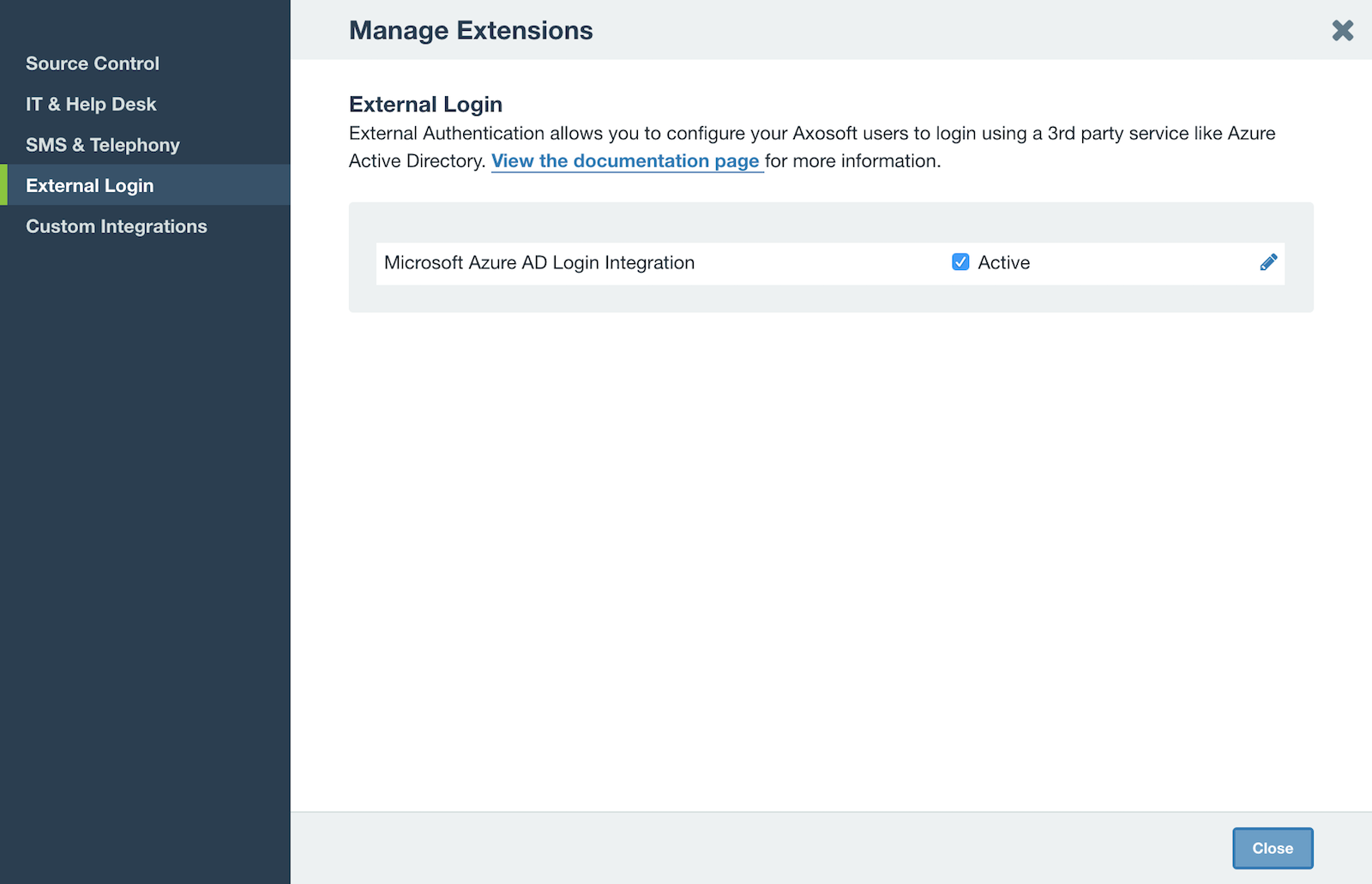Open Custom Integrations
1372x884 pixels.
tap(117, 226)
